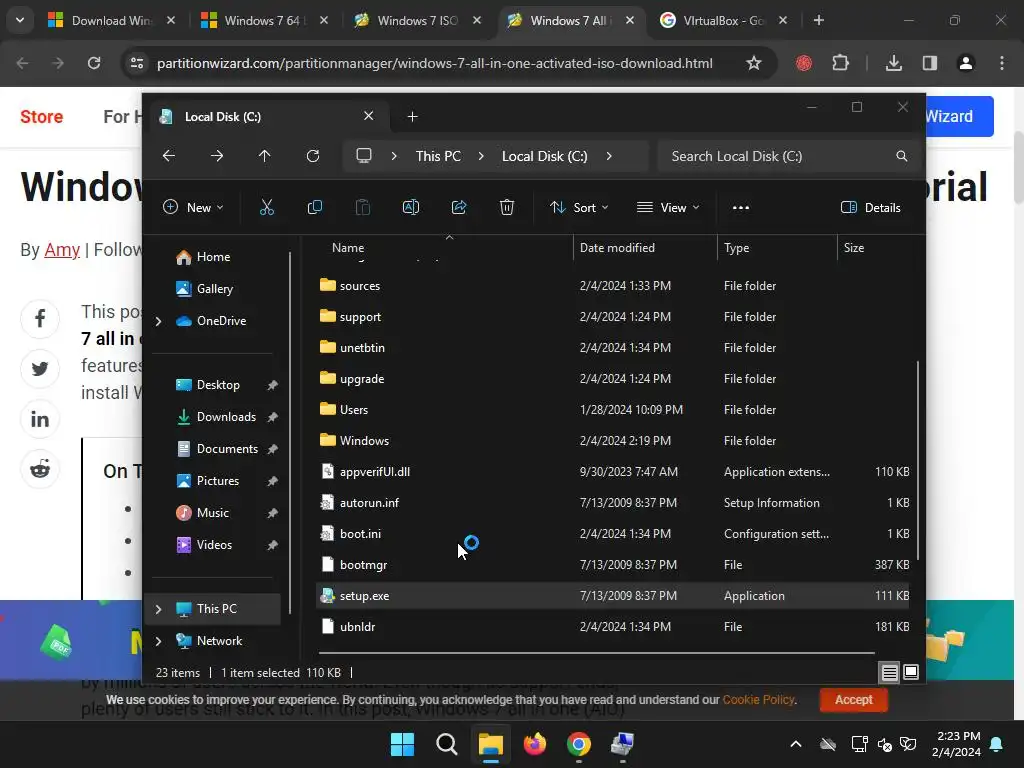The height and width of the screenshot is (768, 1024).
Task: Open the Store link on webpage
Action: tap(41, 117)
